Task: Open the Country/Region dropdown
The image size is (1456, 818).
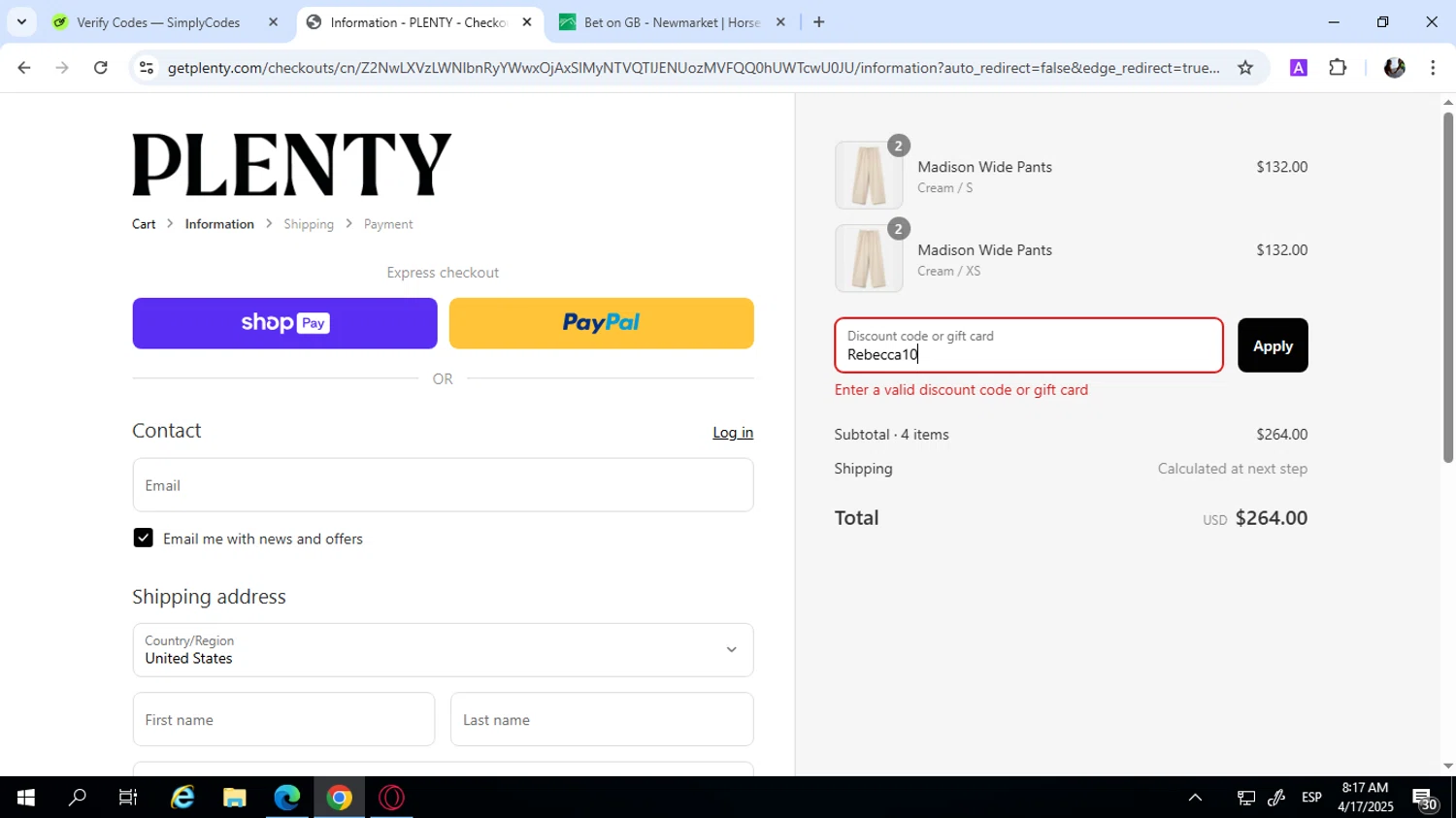Action: click(x=443, y=650)
